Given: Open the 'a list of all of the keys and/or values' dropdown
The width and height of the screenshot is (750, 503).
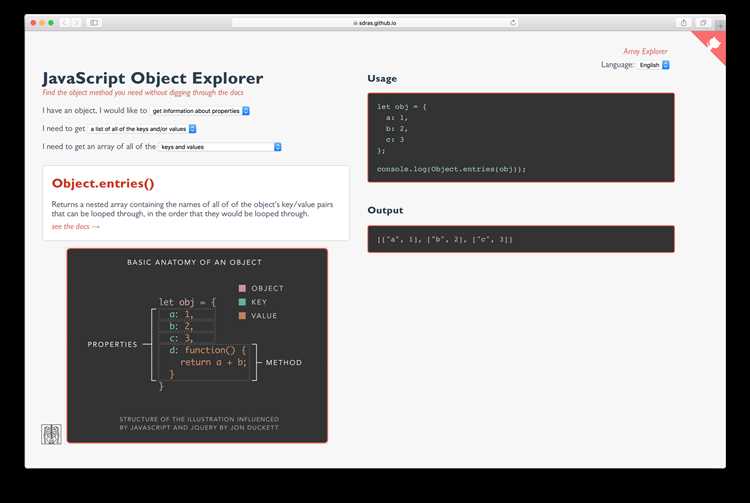Looking at the screenshot, I should point(142,129).
